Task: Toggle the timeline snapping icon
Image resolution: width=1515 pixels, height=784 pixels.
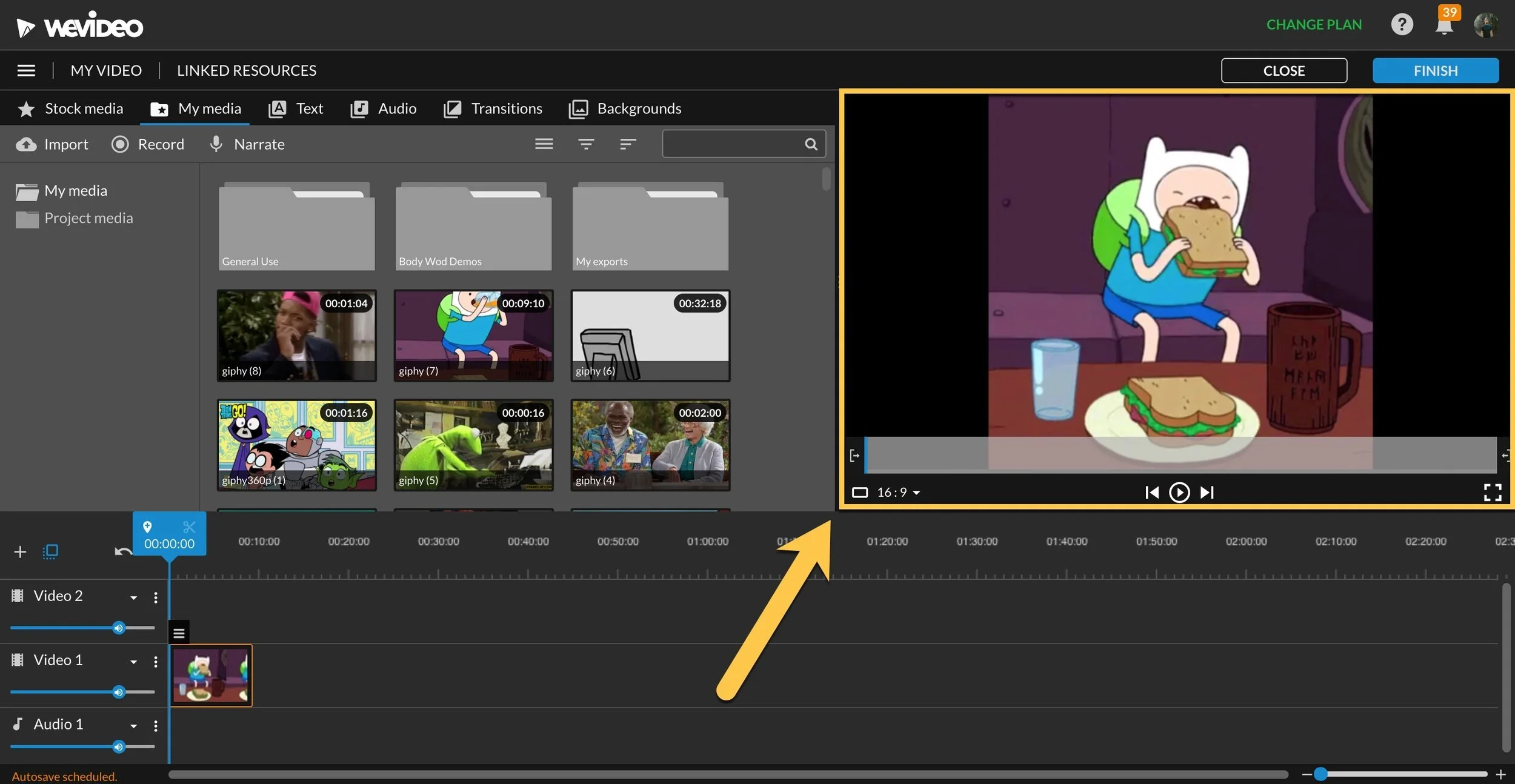Action: 51,551
